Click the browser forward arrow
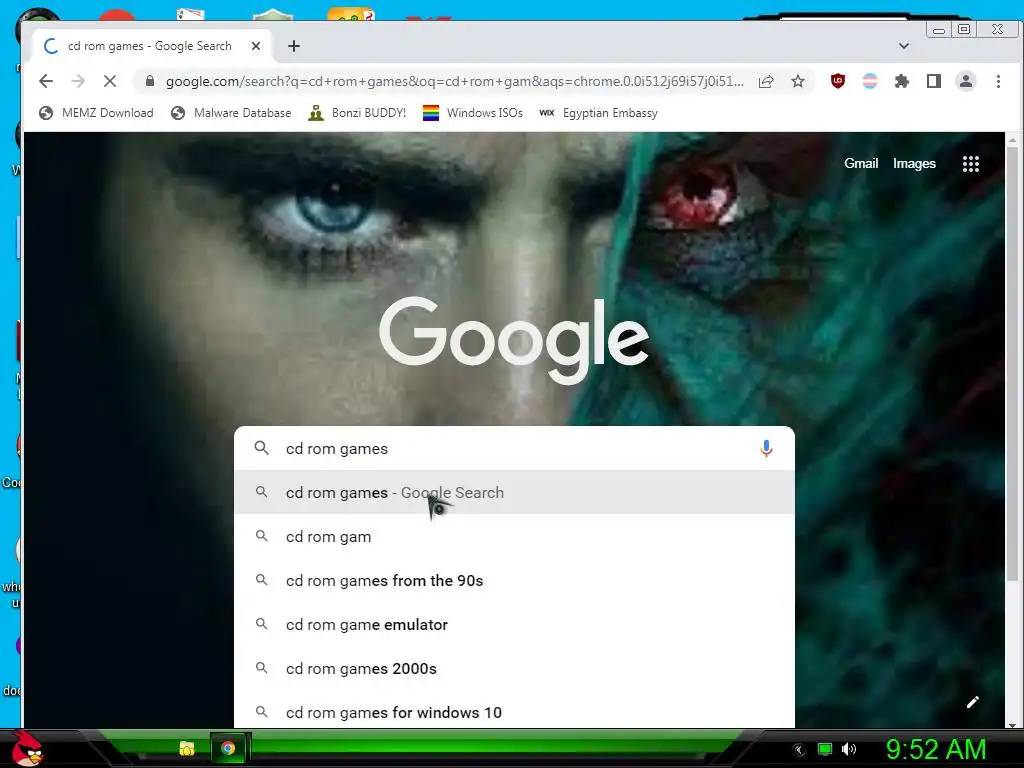Image resolution: width=1024 pixels, height=768 pixels. [78, 81]
